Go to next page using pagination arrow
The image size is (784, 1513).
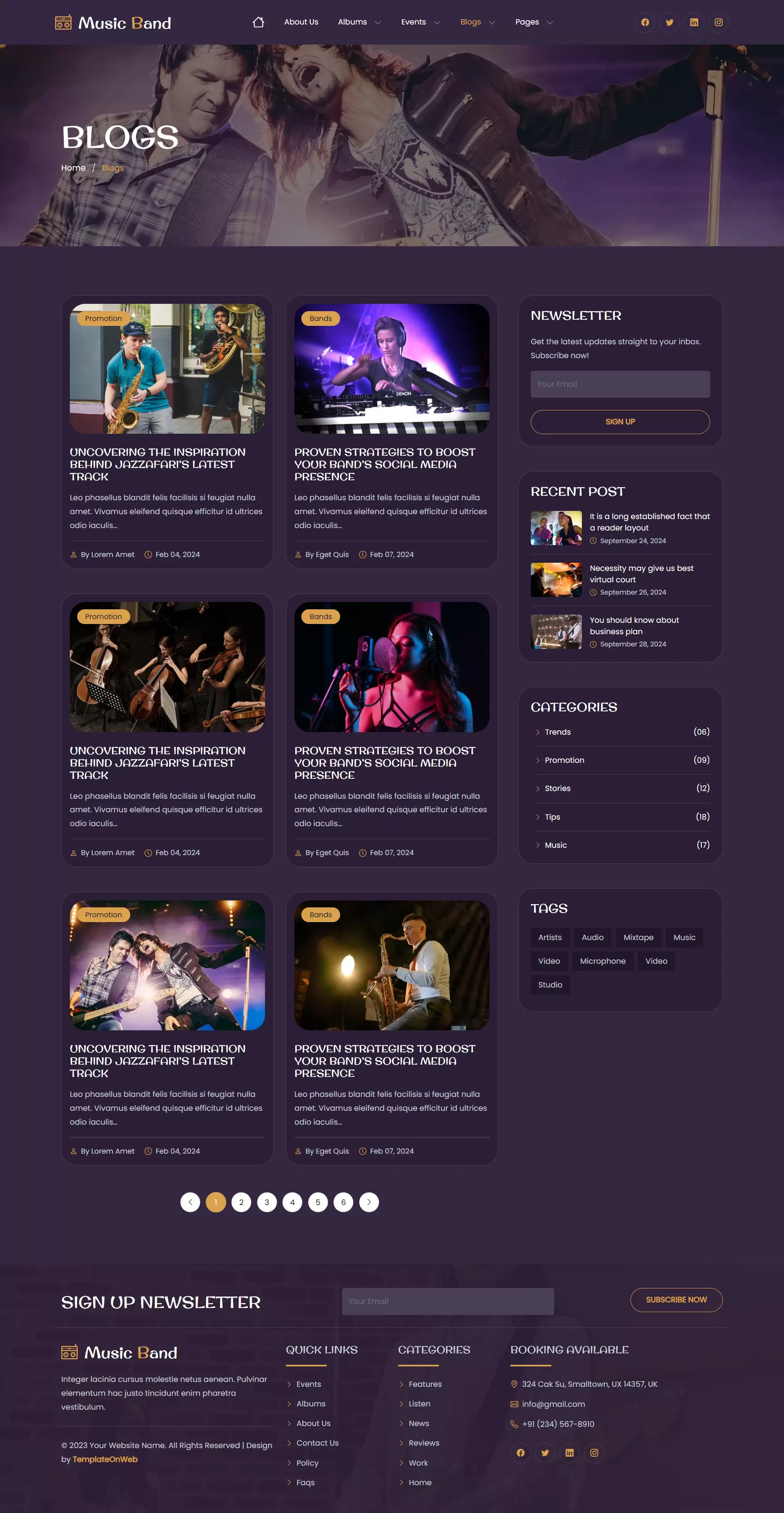point(369,1202)
